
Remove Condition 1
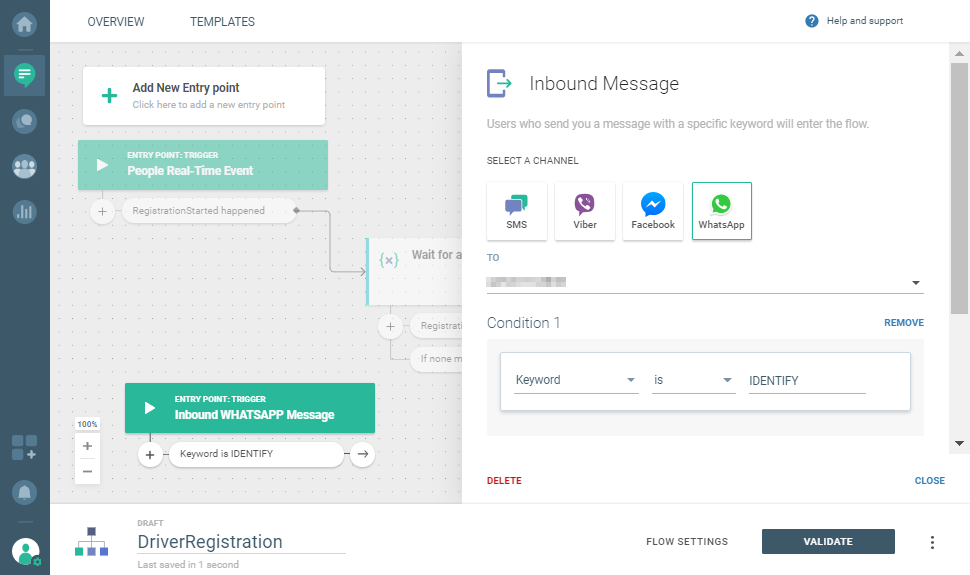click(x=903, y=323)
